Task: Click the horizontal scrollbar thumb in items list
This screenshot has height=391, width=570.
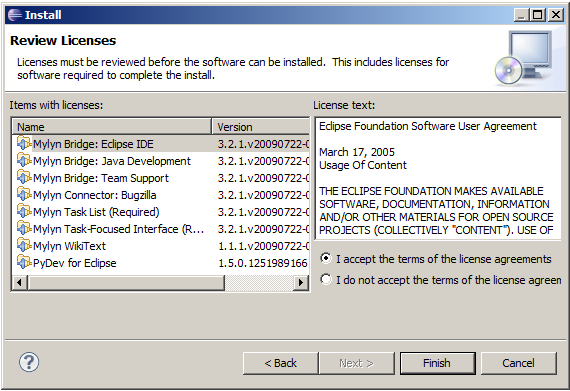Action: (x=126, y=282)
